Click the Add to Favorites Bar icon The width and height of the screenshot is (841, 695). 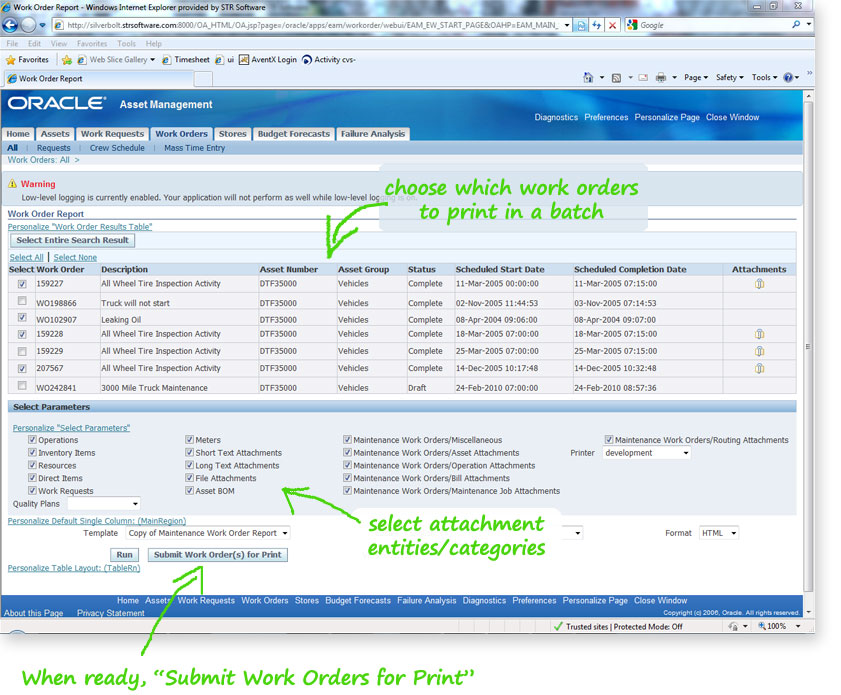[x=67, y=60]
